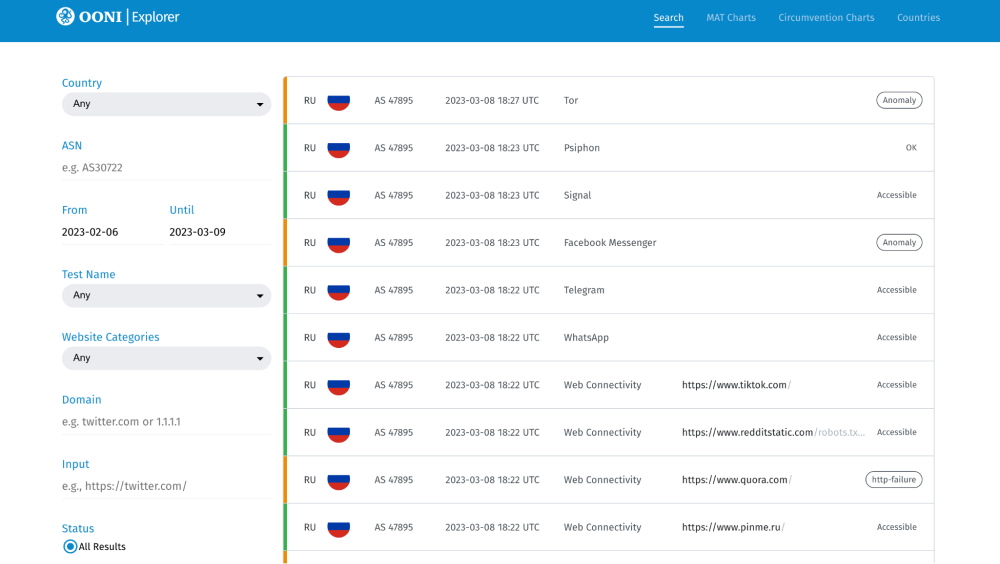Click the OONI Explorer logo

coord(118,17)
